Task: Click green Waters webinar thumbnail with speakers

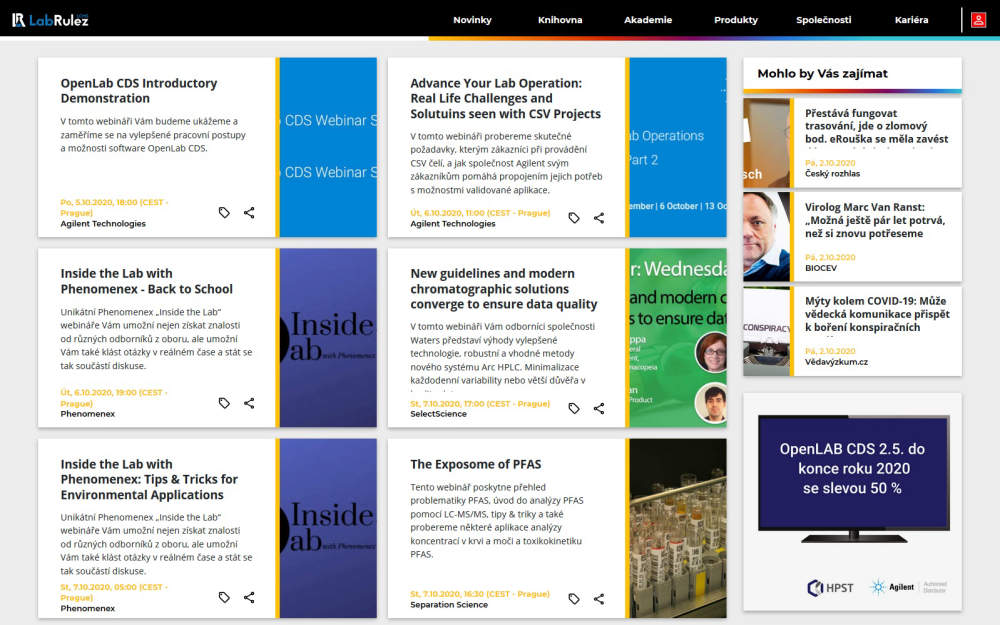Action: click(678, 337)
